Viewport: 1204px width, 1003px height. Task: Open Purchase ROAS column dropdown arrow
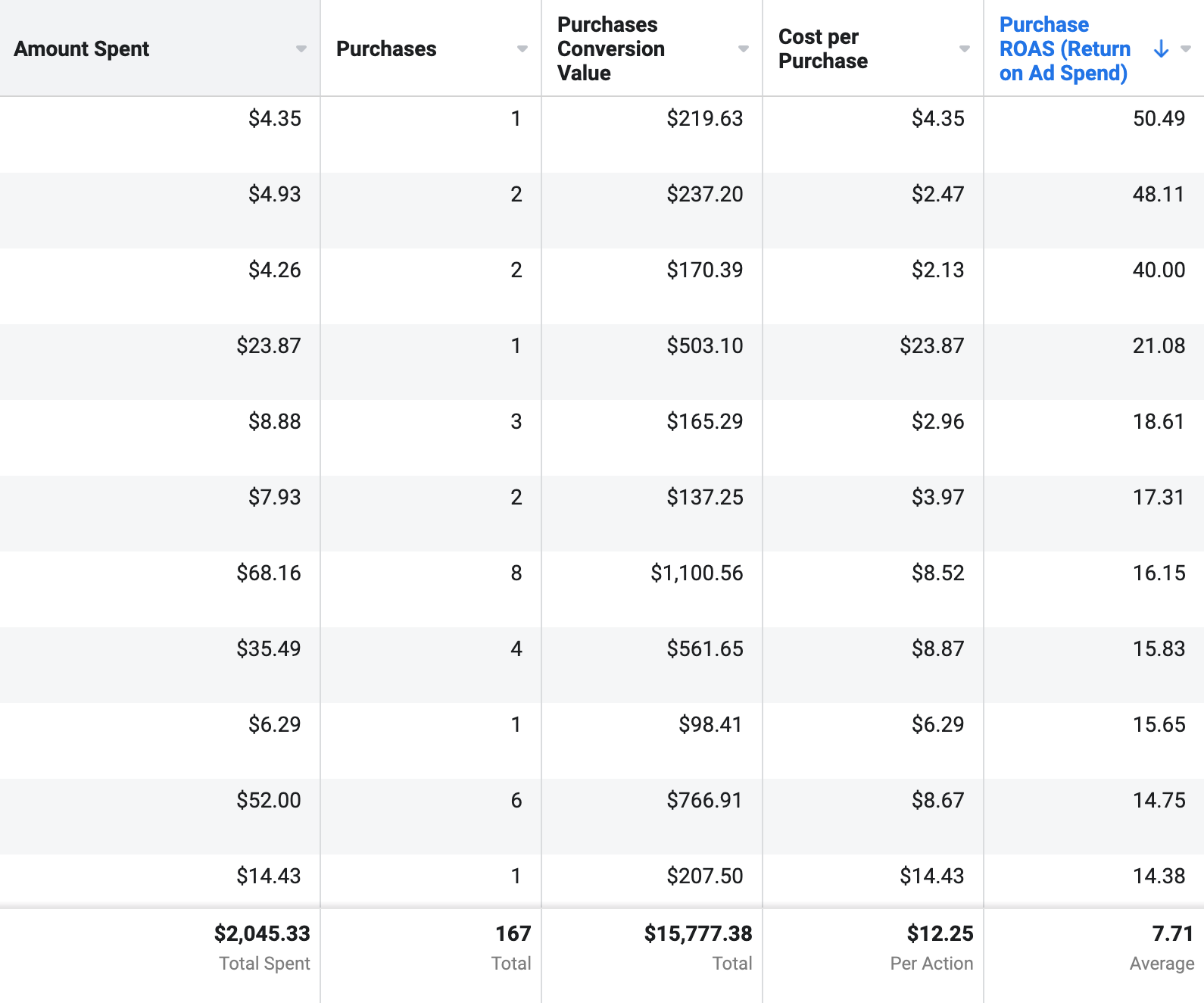point(1186,49)
